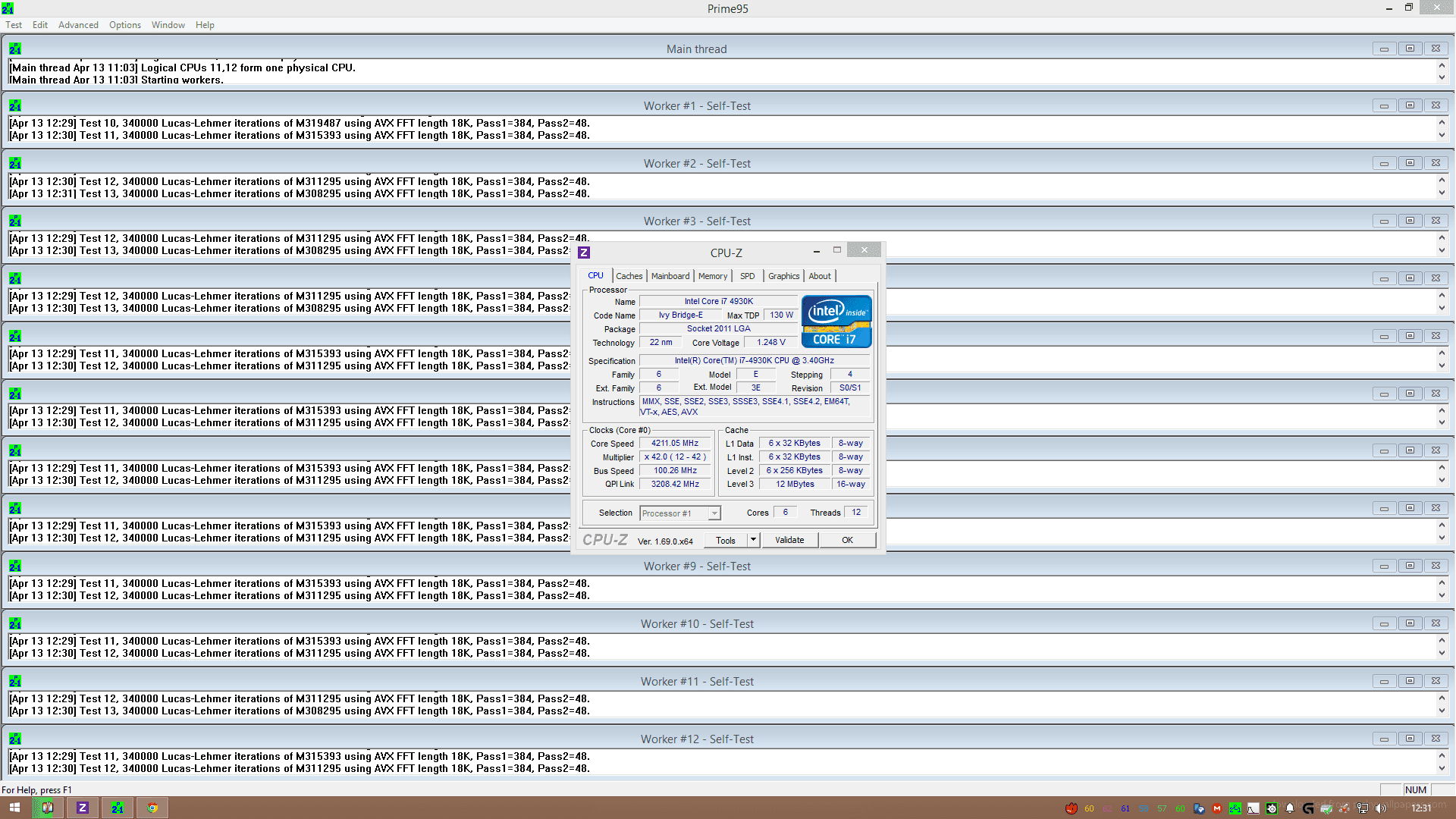Viewport: 1456px width, 819px height.
Task: Click the Name field Intel Core i7 4930K
Action: click(719, 302)
